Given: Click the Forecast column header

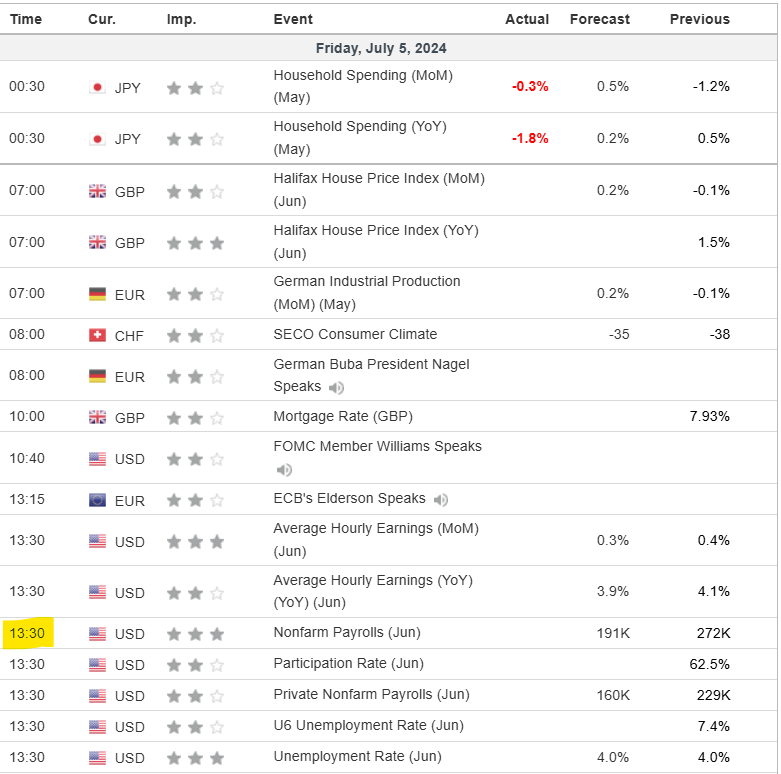Looking at the screenshot, I should pos(600,19).
